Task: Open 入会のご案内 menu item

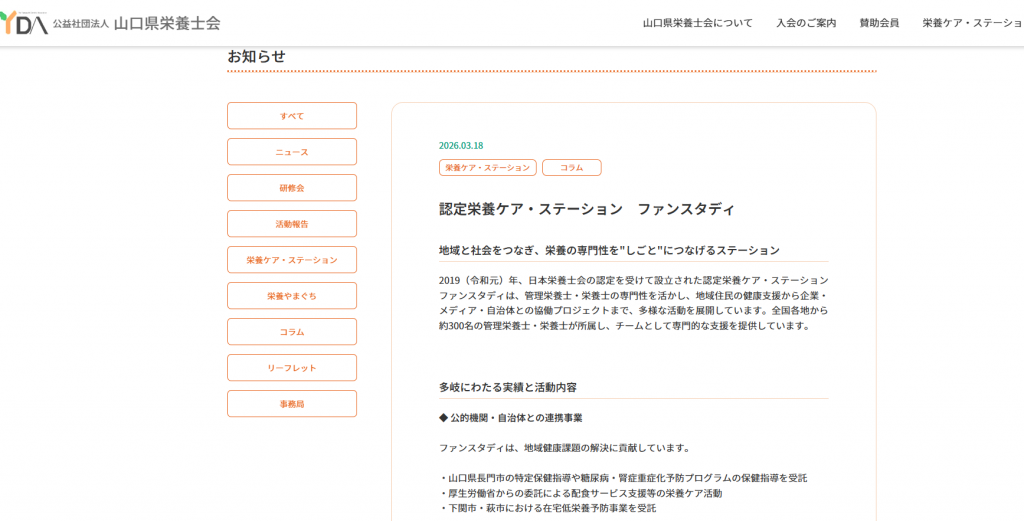Action: (806, 23)
